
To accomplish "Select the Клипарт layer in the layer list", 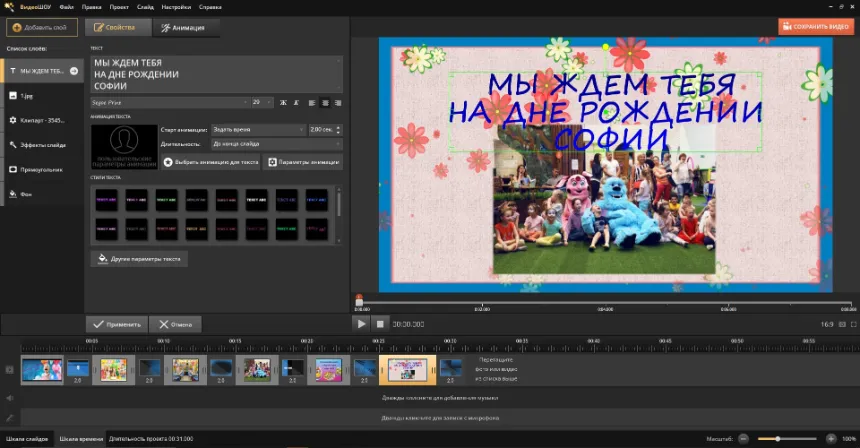I will [41, 120].
